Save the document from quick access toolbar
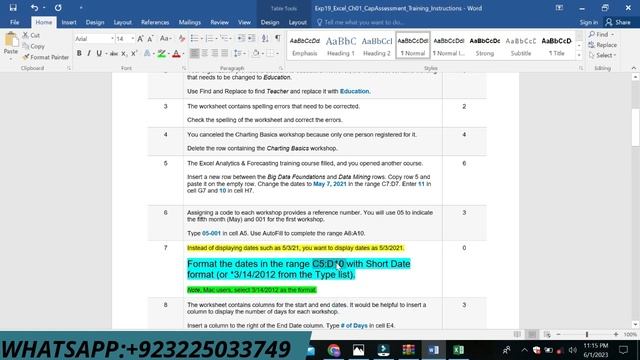This screenshot has width=640, height=360. click(13, 8)
